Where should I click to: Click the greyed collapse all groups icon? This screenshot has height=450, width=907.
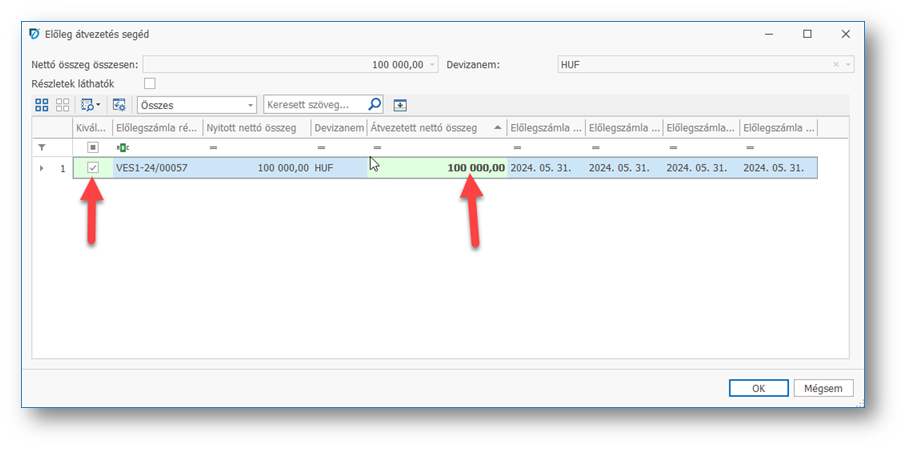(62, 104)
